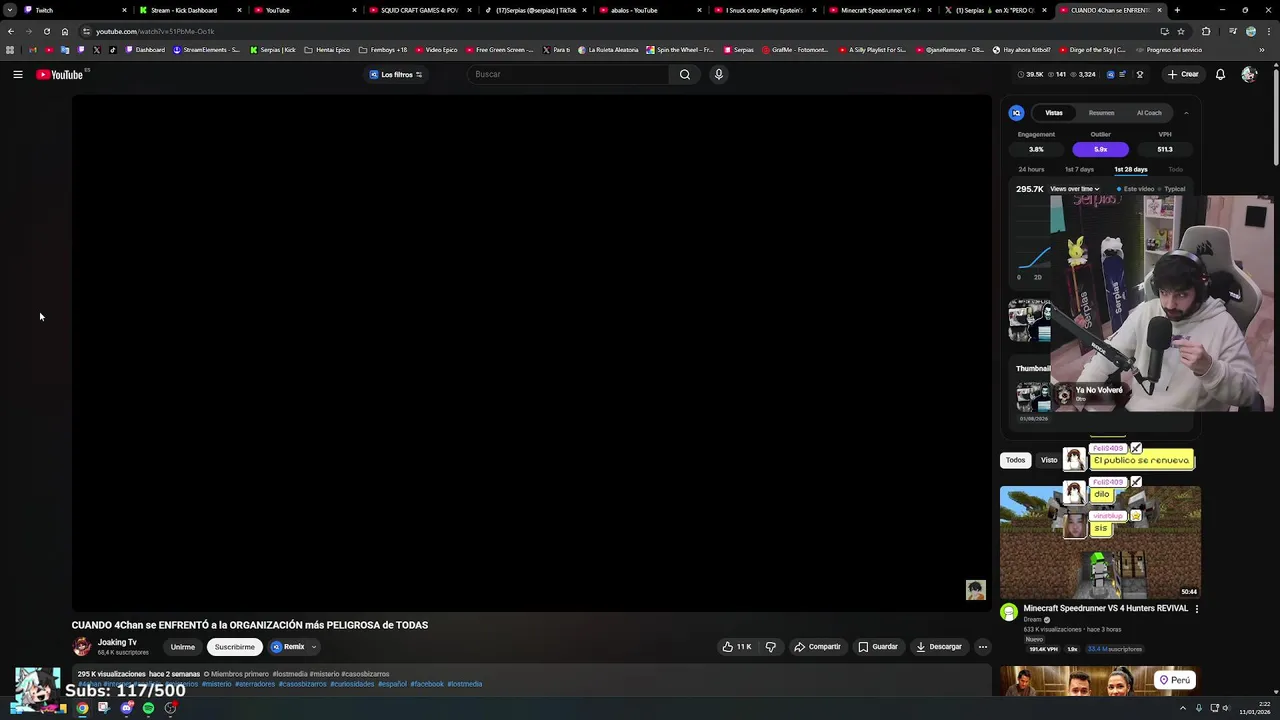Open Chrome from the taskbar
Viewport: 1280px width, 720px height.
(x=82, y=708)
